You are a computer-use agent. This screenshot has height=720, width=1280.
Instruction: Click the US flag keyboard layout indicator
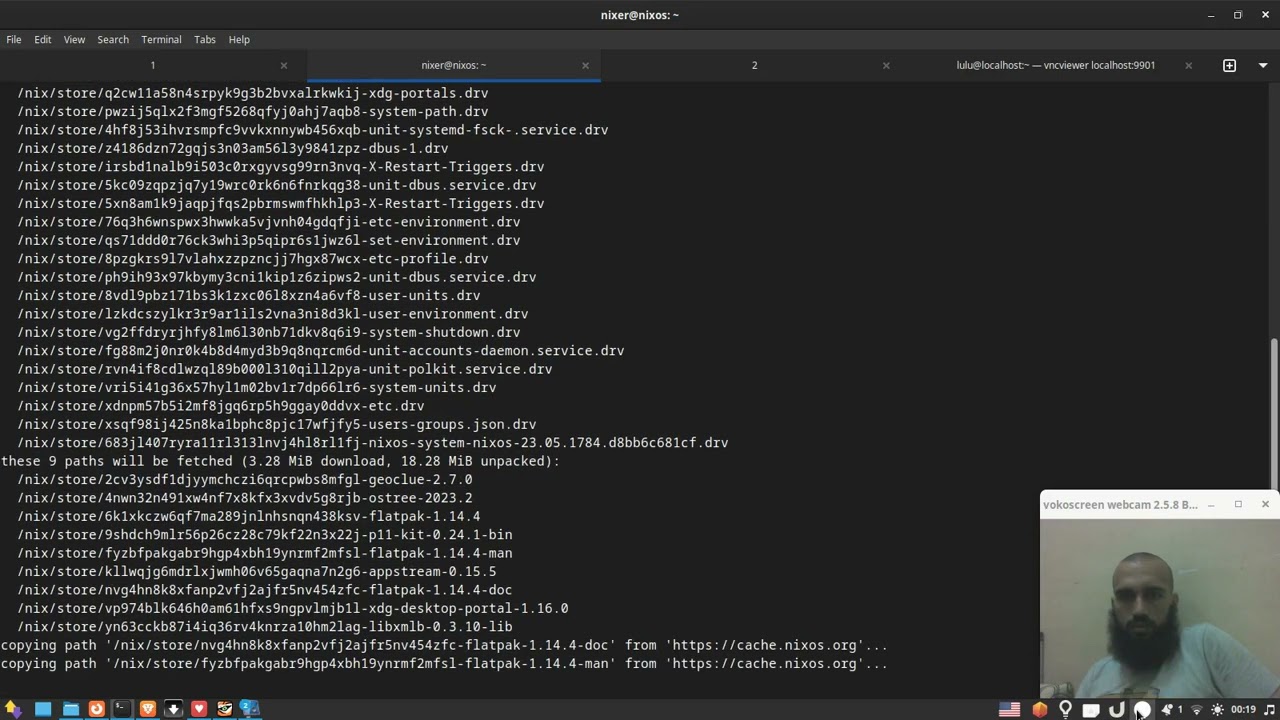pyautogui.click(x=1010, y=710)
